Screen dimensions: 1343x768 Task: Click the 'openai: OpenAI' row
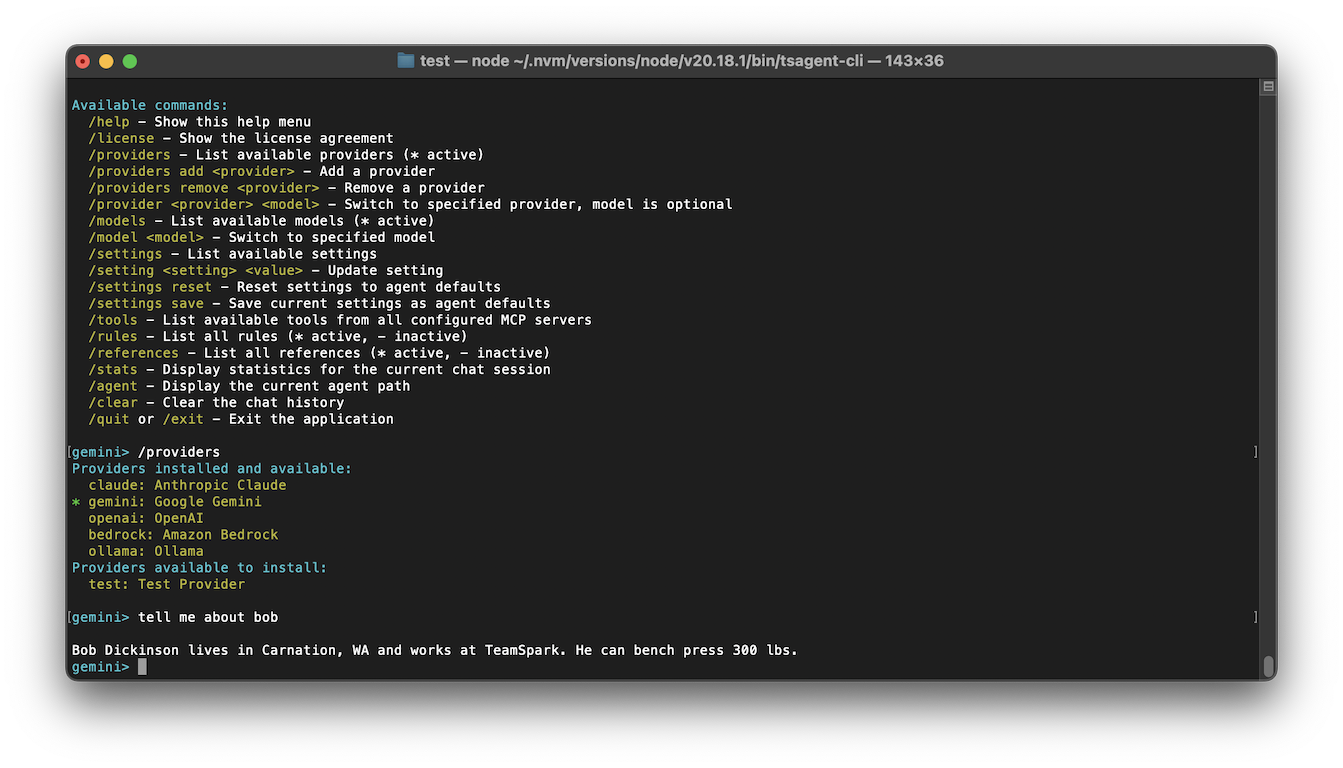click(146, 518)
